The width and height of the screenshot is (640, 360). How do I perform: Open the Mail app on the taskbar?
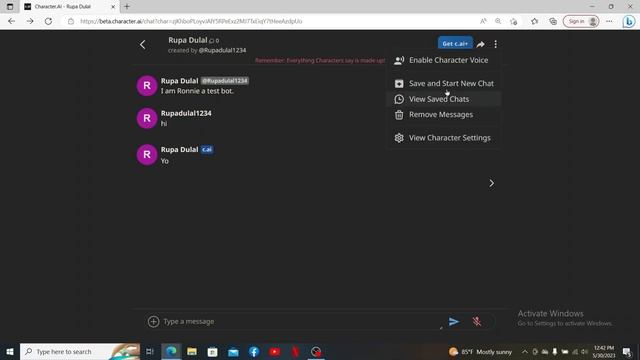click(233, 351)
